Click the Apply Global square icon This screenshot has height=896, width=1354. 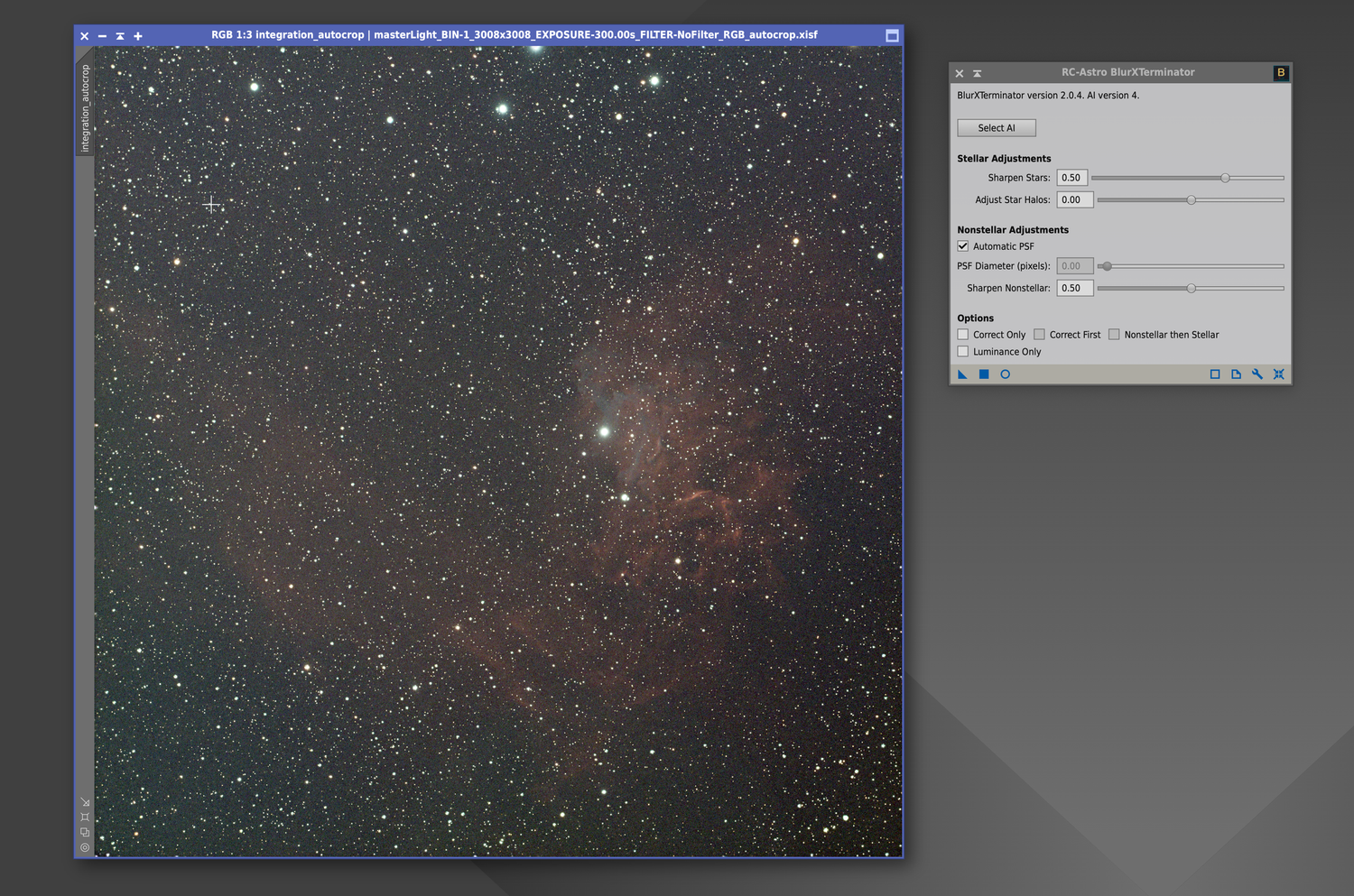tap(984, 374)
